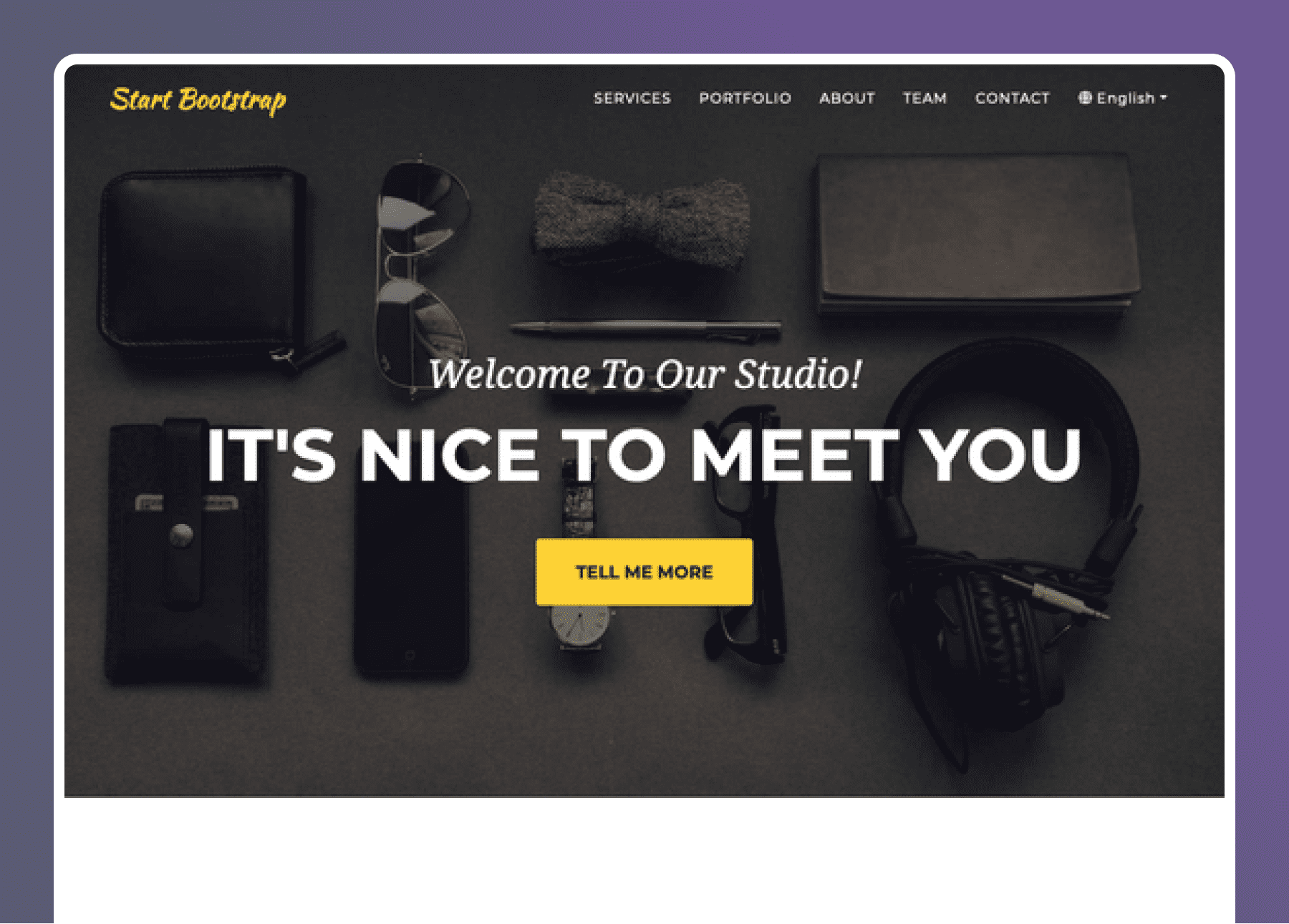Click the Start Bootstrap logo
This screenshot has width=1289, height=924.
198,100
